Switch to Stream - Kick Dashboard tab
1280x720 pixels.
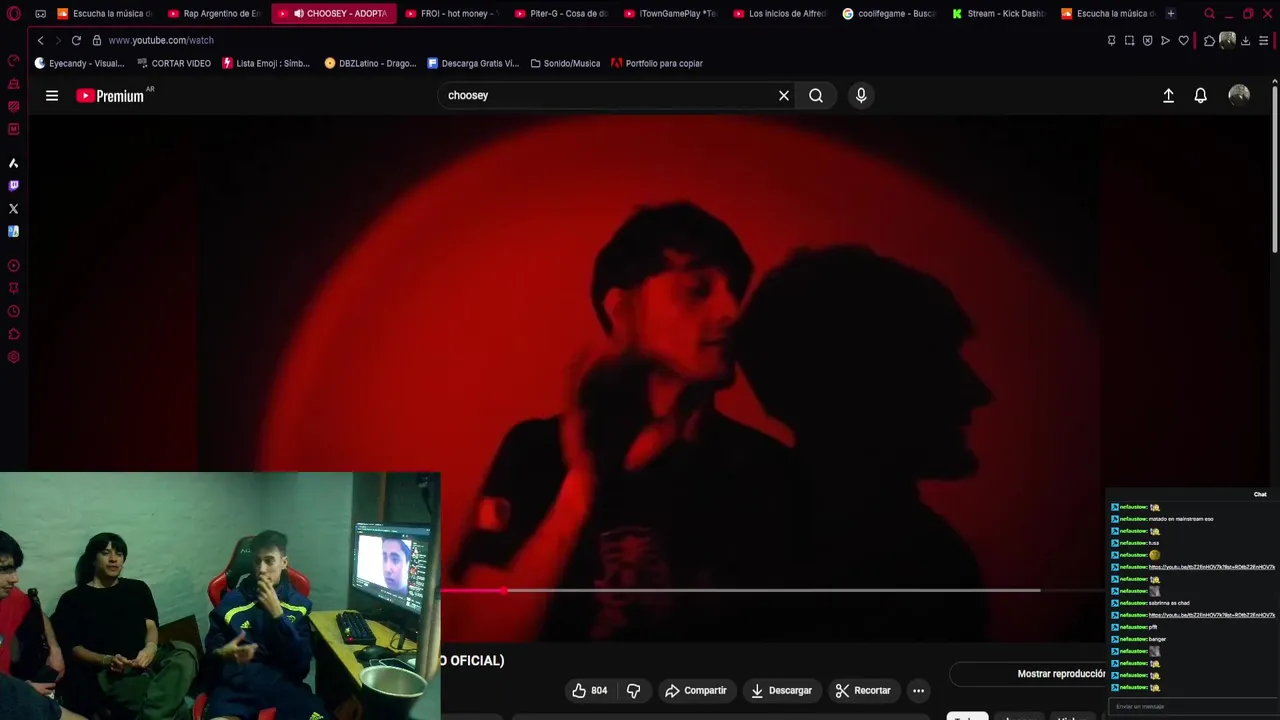pos(998,14)
